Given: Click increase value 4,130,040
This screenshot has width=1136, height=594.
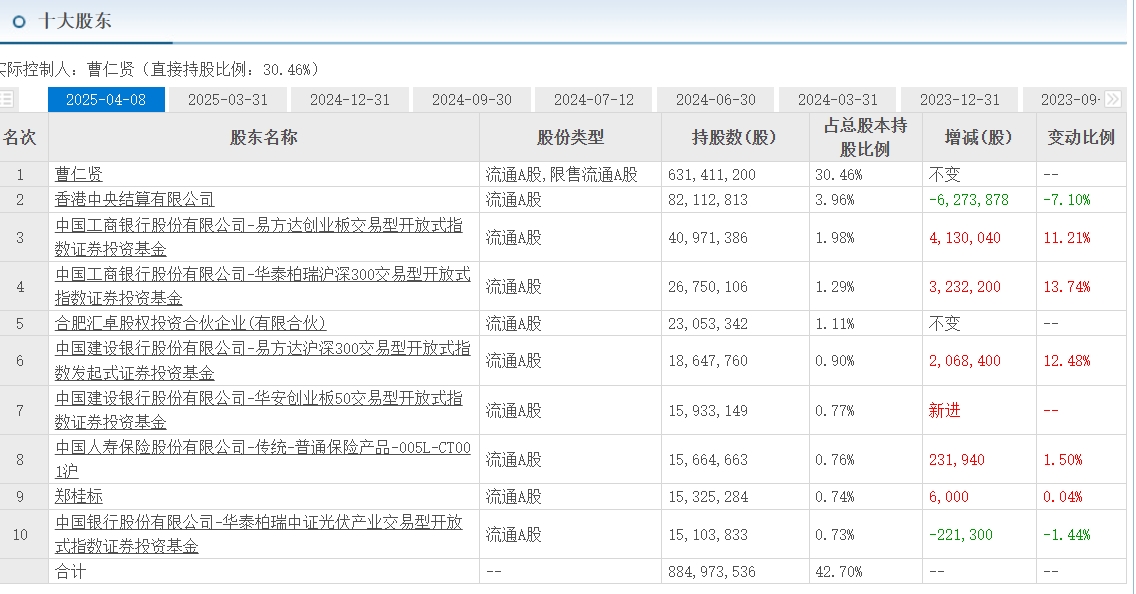Looking at the screenshot, I should [x=965, y=238].
